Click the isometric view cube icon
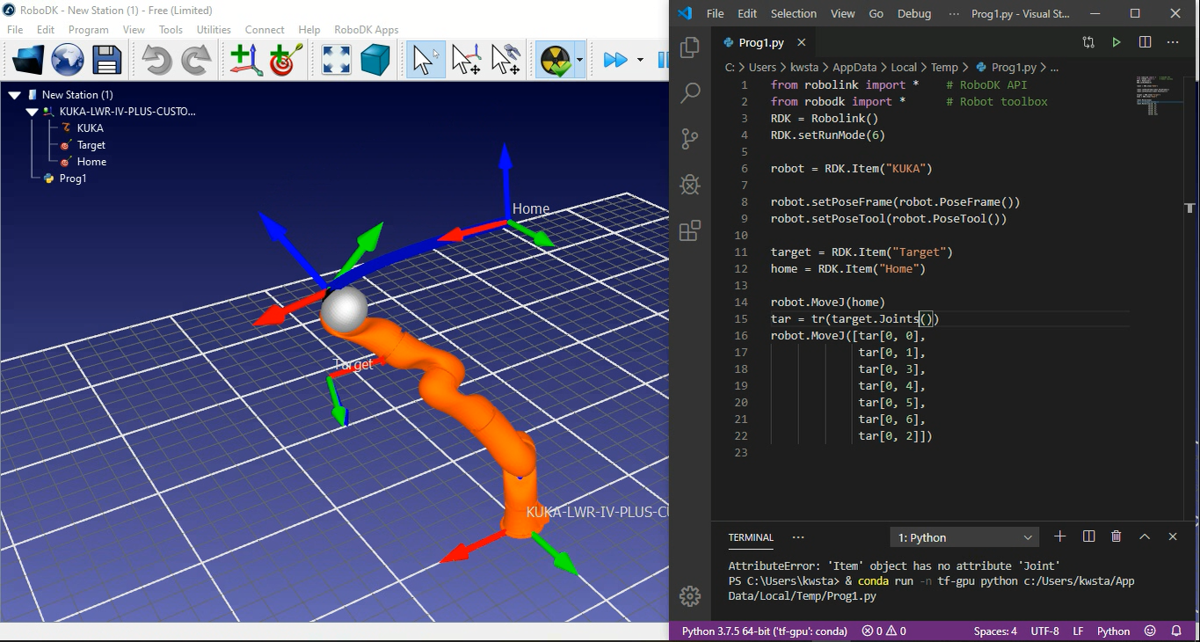This screenshot has width=1200, height=642. coord(376,60)
